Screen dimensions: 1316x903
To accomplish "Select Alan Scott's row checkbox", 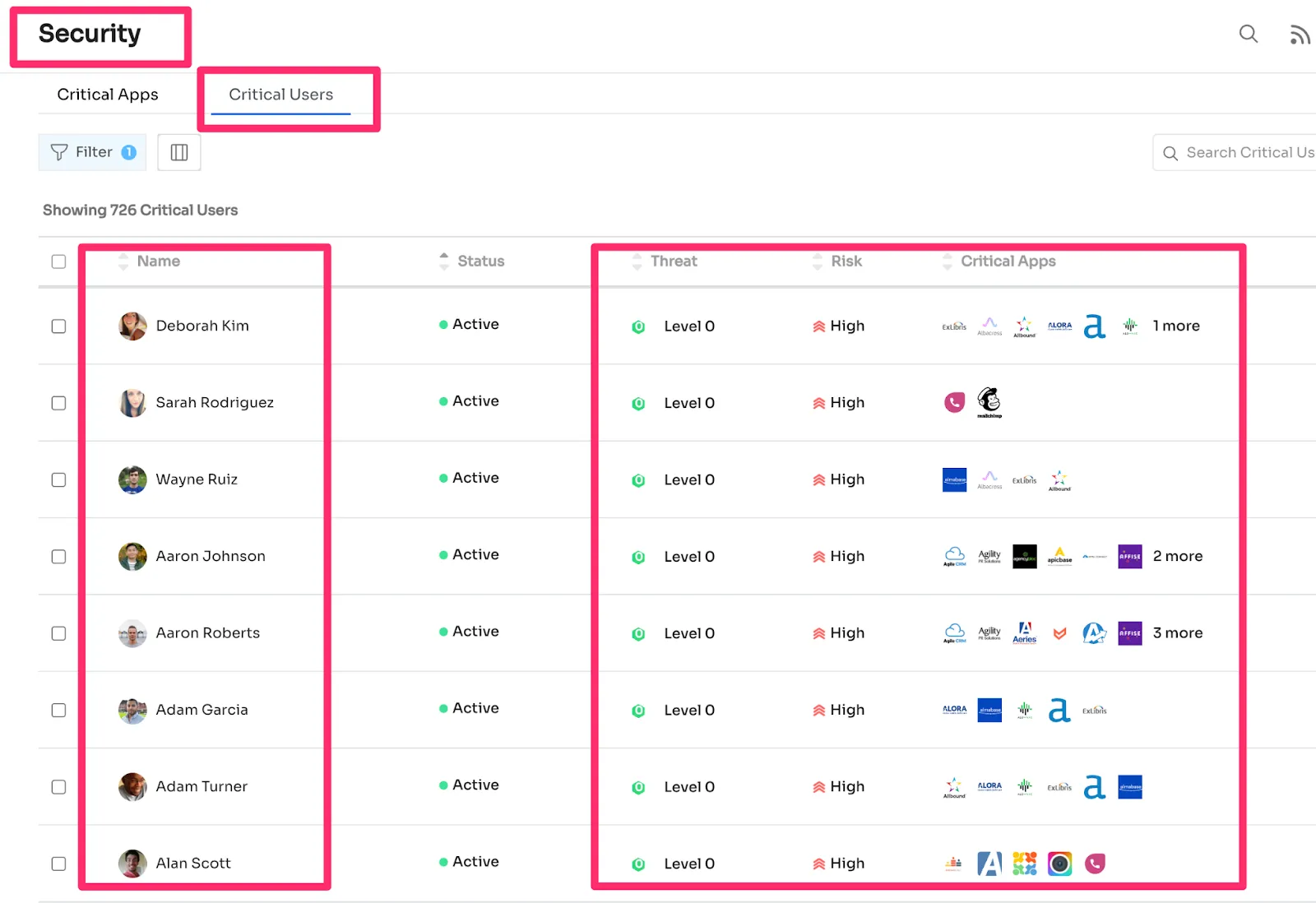I will click(58, 864).
